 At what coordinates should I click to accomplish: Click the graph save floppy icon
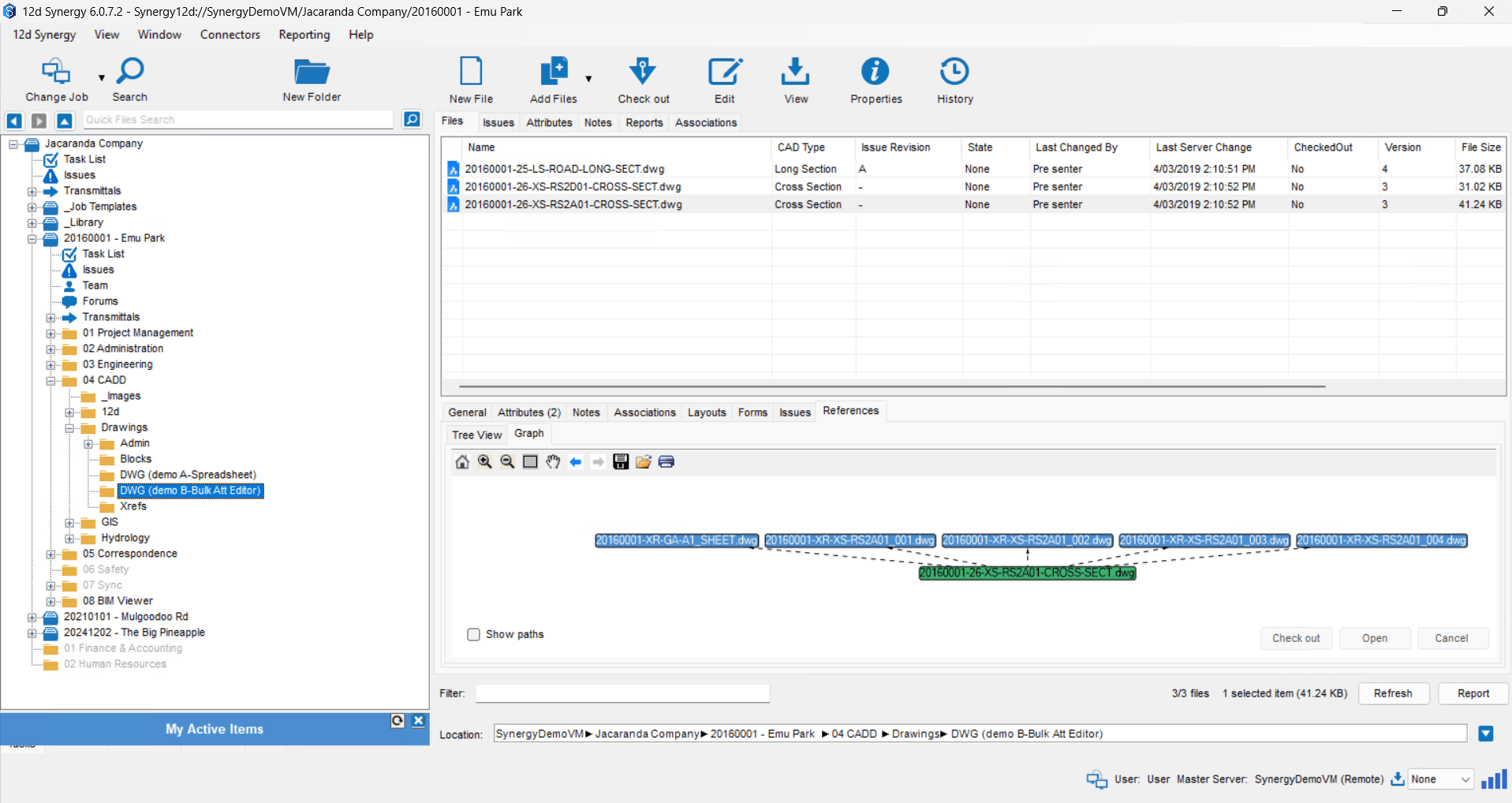coord(621,462)
